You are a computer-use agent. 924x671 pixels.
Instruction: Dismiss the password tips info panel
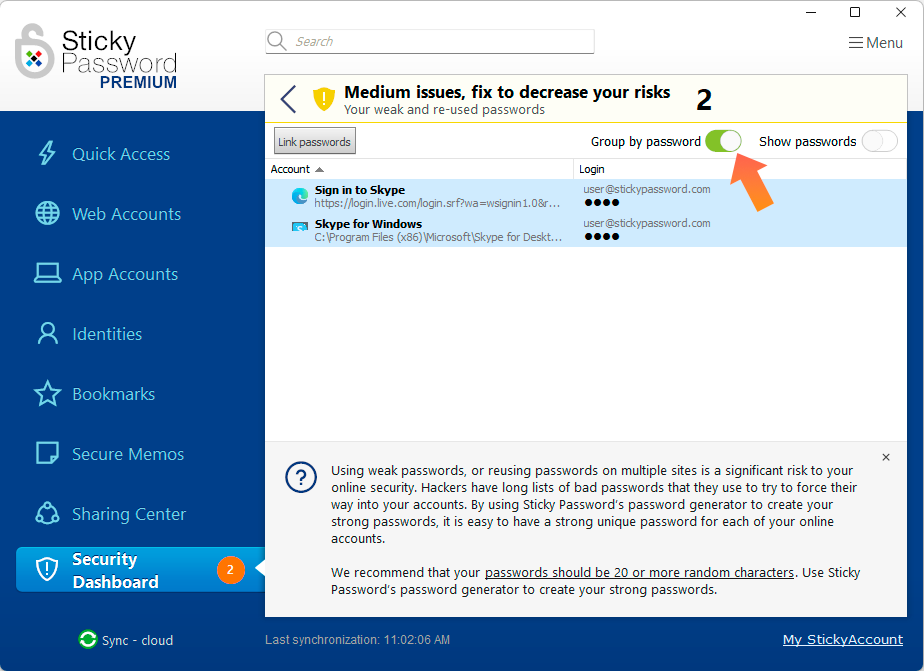click(x=886, y=457)
